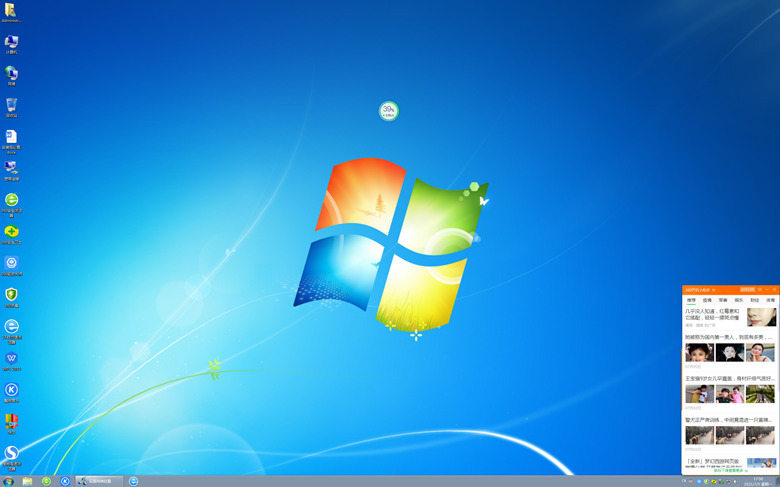Click the highlighted button in the news panel header
This screenshot has height=487, width=780.
747,289
